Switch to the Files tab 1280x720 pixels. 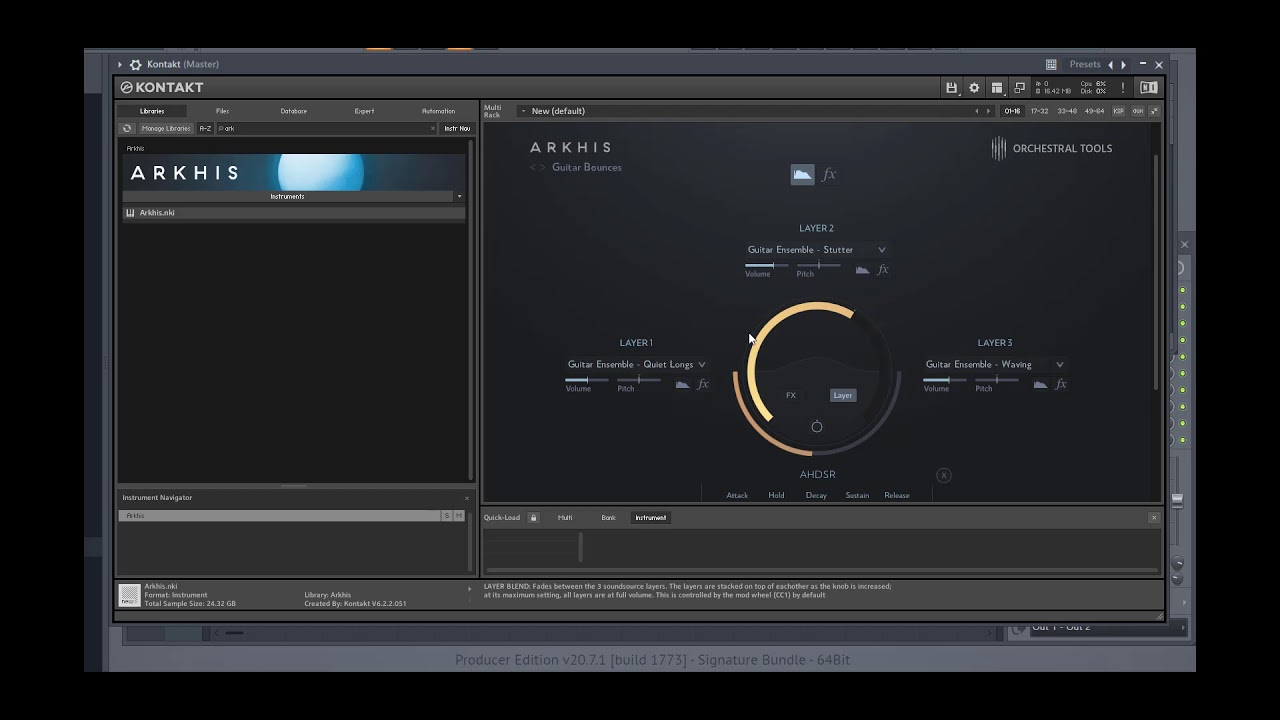point(222,111)
